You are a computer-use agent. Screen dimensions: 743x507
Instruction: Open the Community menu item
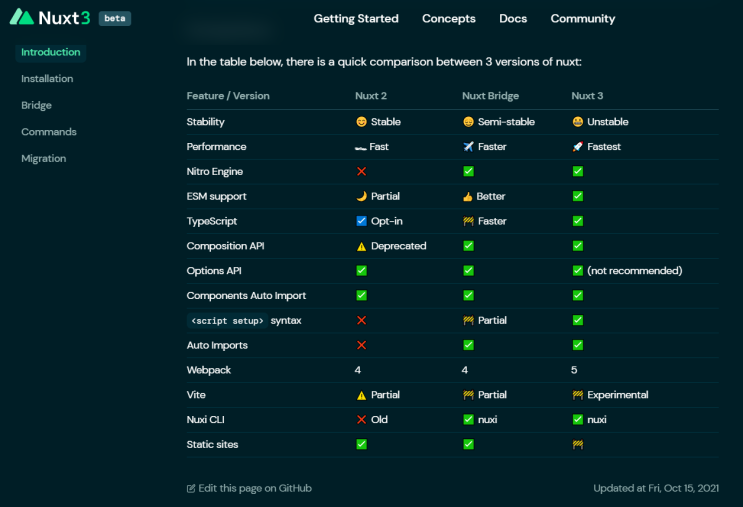(583, 18)
